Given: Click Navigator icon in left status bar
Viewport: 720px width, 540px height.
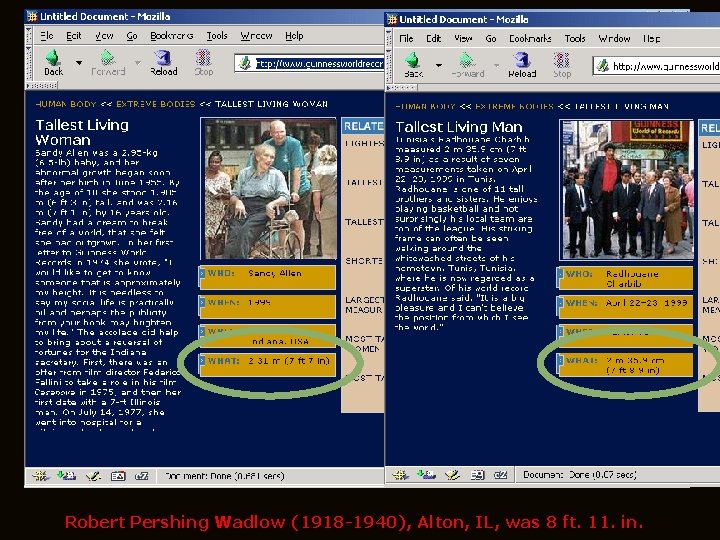Looking at the screenshot, I should point(40,476).
